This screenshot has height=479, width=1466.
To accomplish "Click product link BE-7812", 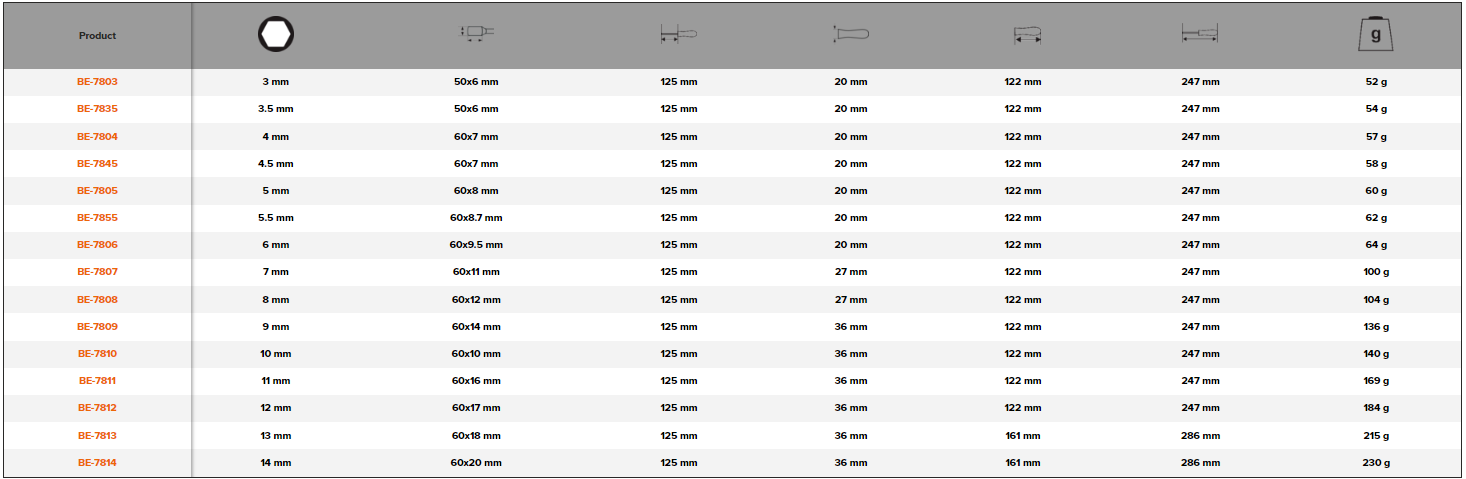I will pyautogui.click(x=97, y=408).
